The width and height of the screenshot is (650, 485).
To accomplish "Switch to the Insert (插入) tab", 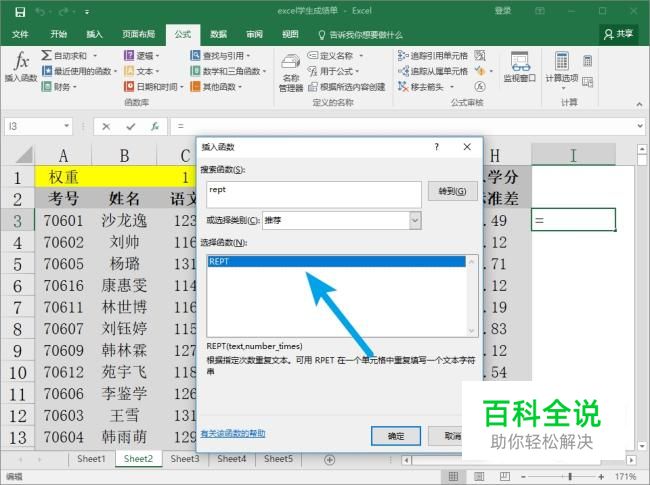I will (x=94, y=34).
